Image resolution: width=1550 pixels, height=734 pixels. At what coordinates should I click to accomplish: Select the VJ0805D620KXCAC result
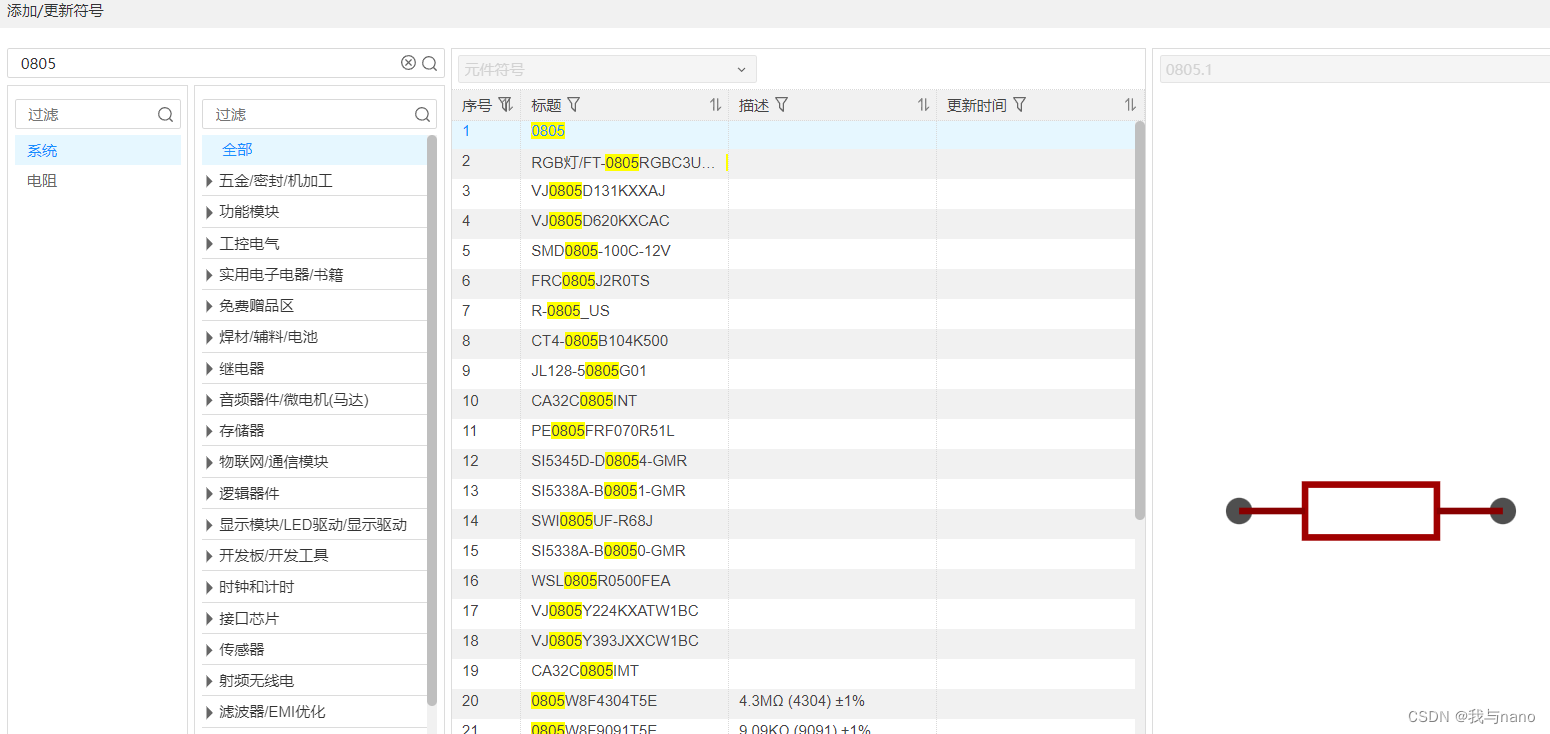(x=793, y=224)
